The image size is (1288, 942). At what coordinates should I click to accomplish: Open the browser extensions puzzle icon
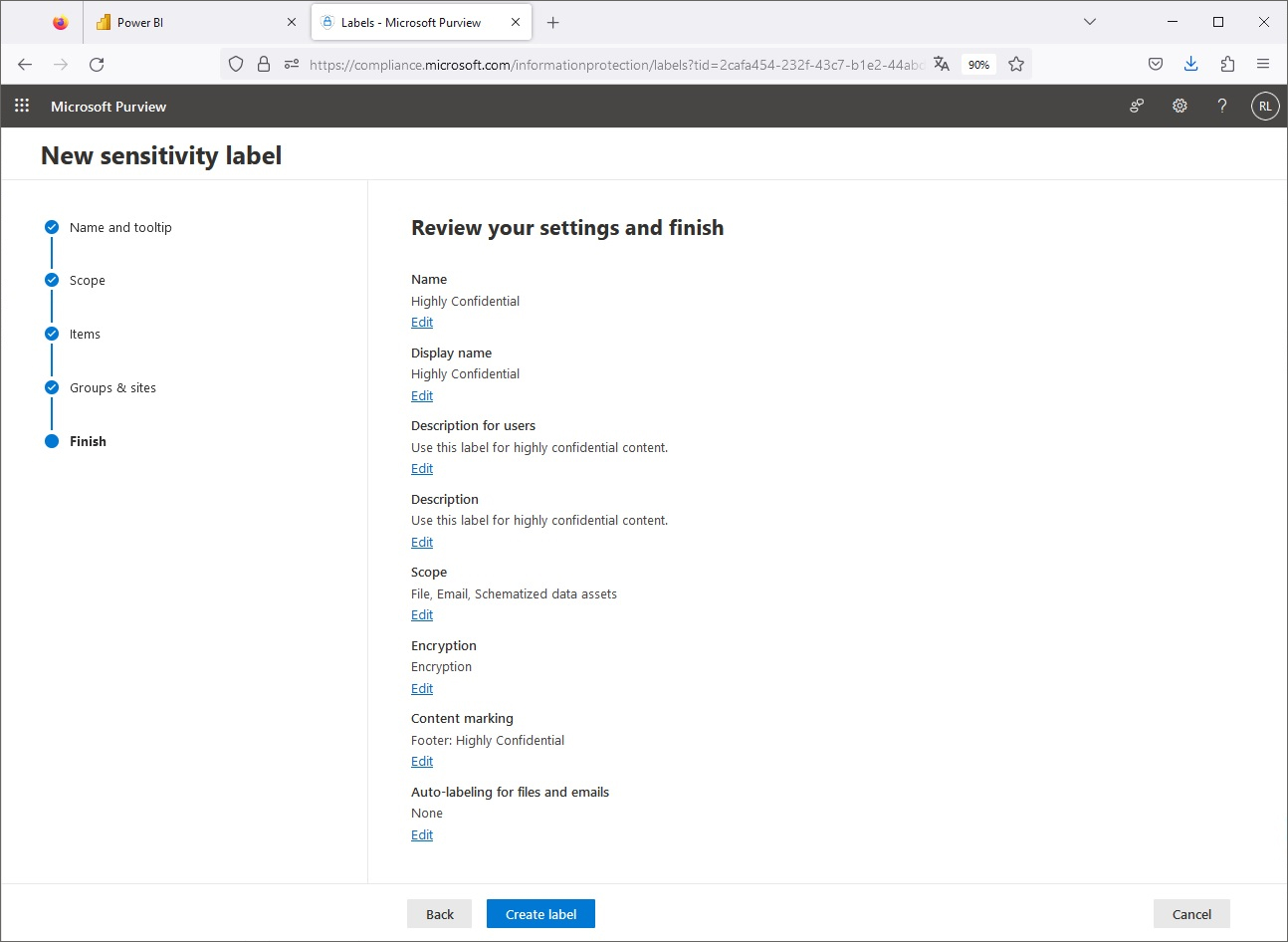click(1227, 63)
